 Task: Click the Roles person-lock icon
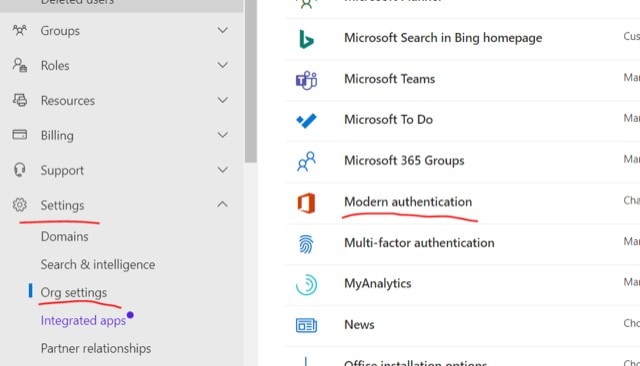(x=20, y=65)
